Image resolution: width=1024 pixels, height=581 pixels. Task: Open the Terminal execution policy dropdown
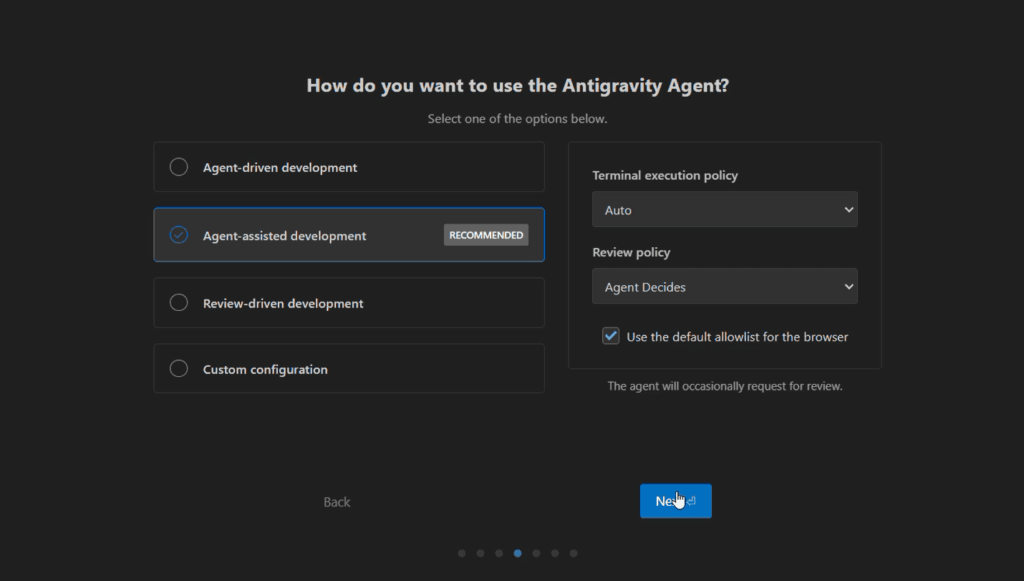[x=724, y=210]
